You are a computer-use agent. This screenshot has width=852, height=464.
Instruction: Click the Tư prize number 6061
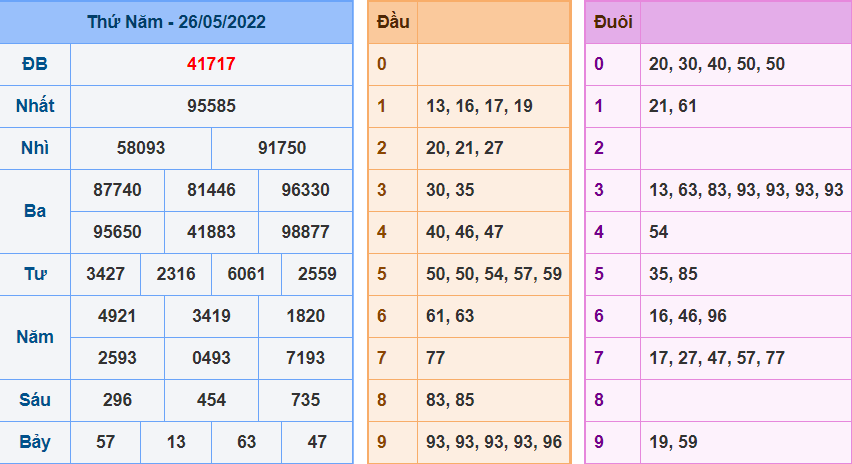click(x=246, y=274)
